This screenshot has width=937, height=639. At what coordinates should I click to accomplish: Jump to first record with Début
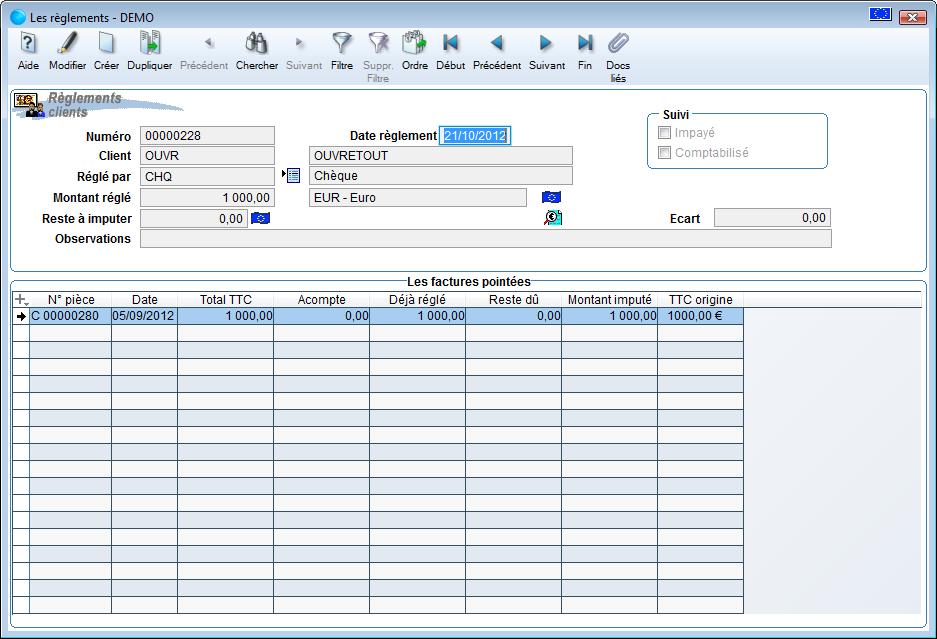pyautogui.click(x=450, y=43)
